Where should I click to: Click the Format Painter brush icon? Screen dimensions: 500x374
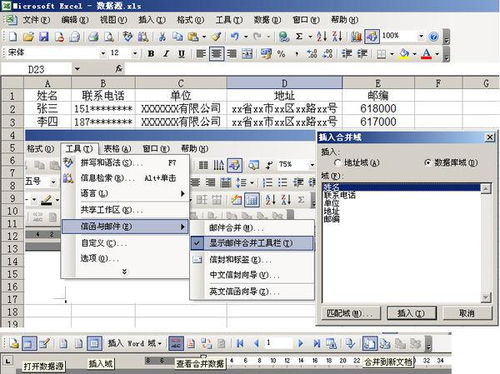[x=217, y=36]
